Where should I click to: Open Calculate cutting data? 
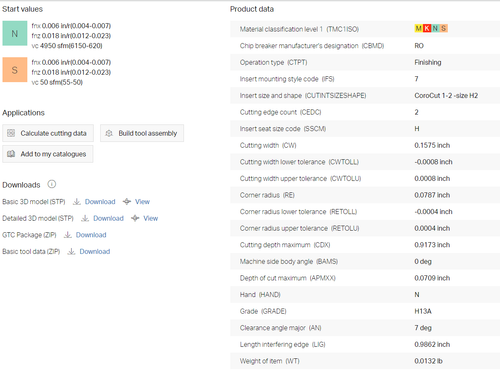(48, 133)
